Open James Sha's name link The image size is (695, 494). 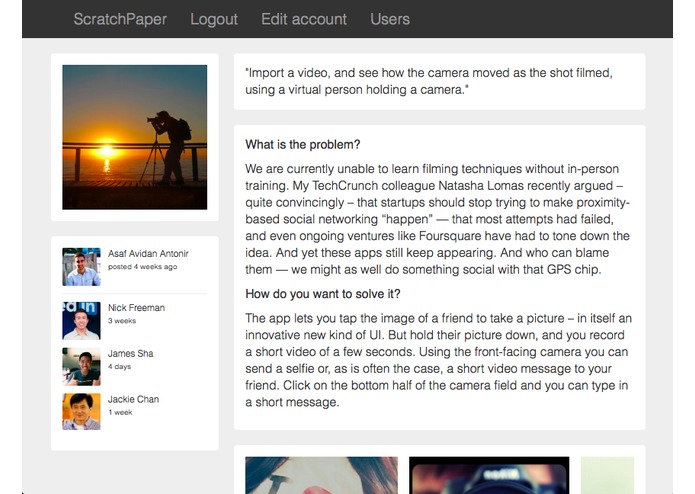coord(131,354)
